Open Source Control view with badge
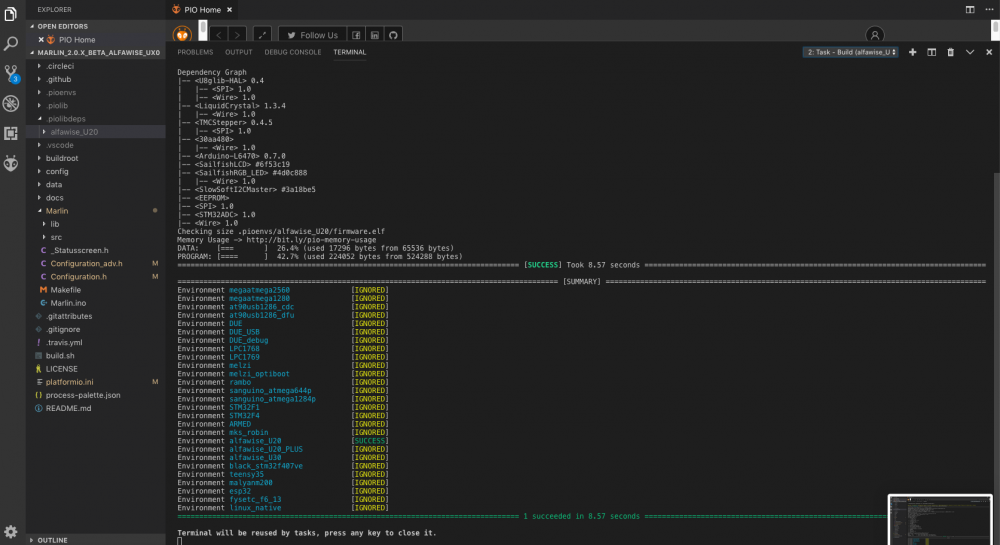 tap(11, 74)
